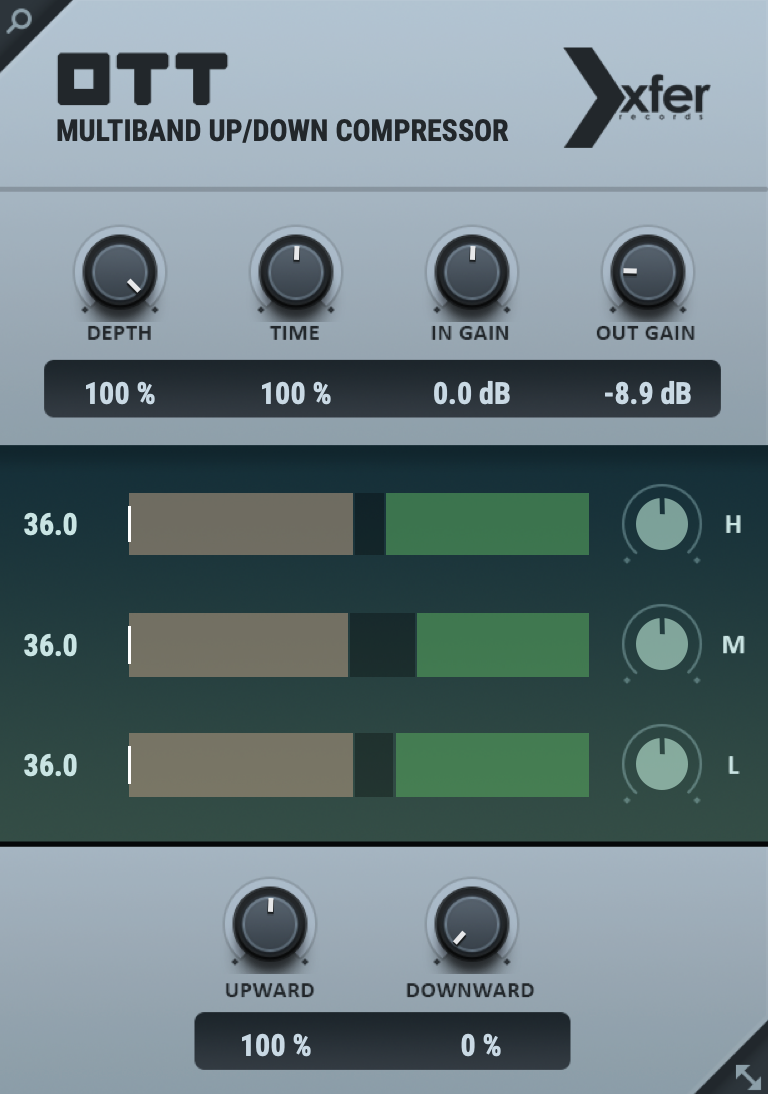Click the Out Gain knob
768x1094 pixels.
[x=646, y=272]
